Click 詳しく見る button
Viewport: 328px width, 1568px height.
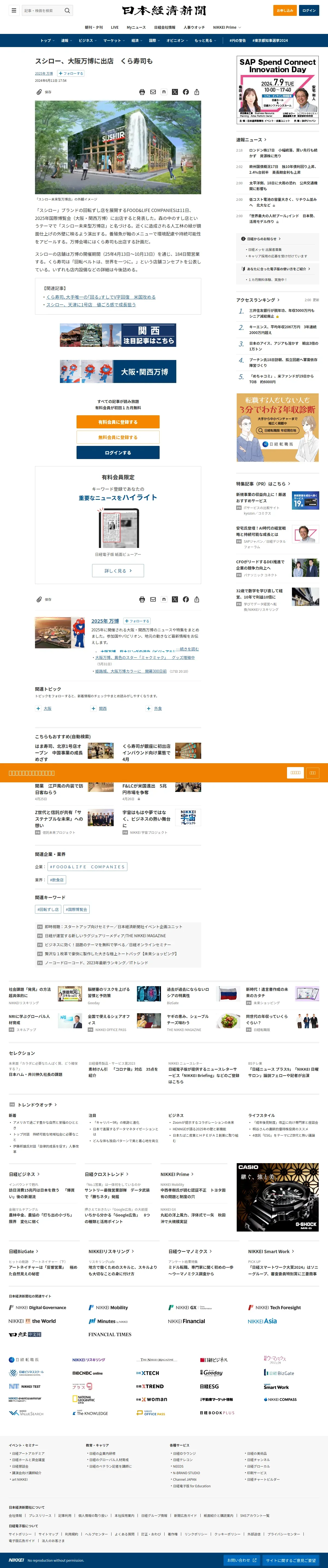pyautogui.click(x=118, y=570)
